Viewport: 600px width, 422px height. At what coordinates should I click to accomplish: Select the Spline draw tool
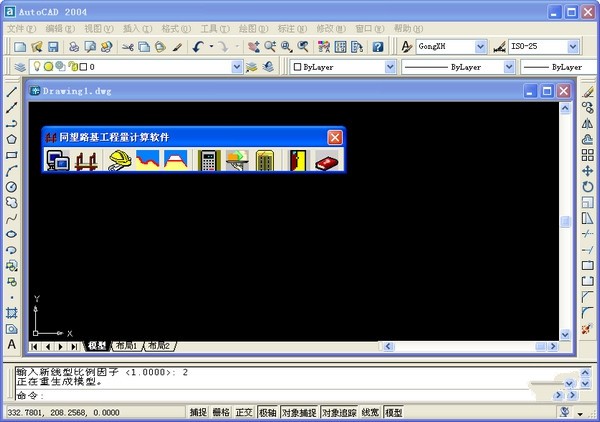coord(11,218)
